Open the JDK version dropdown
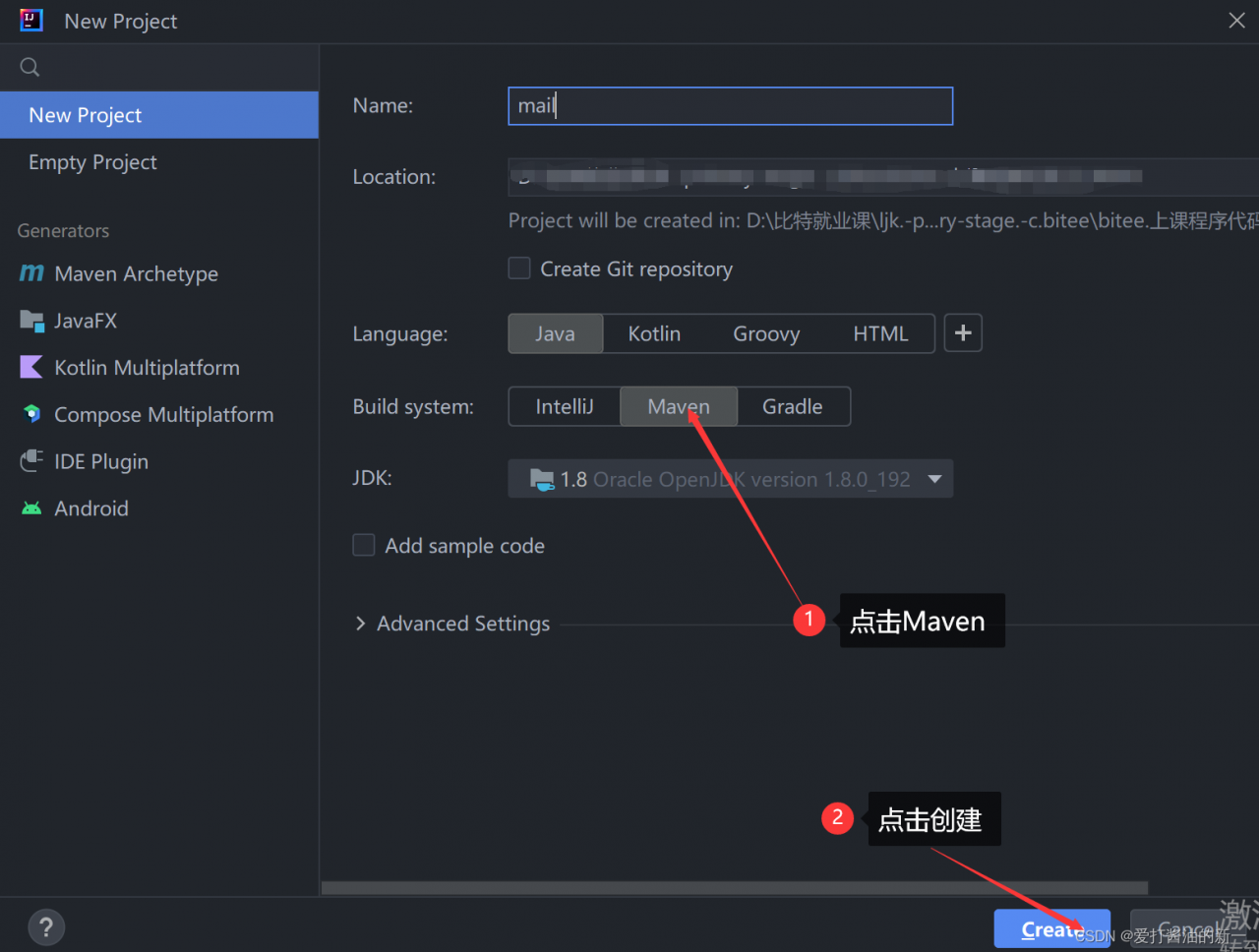 point(731,479)
